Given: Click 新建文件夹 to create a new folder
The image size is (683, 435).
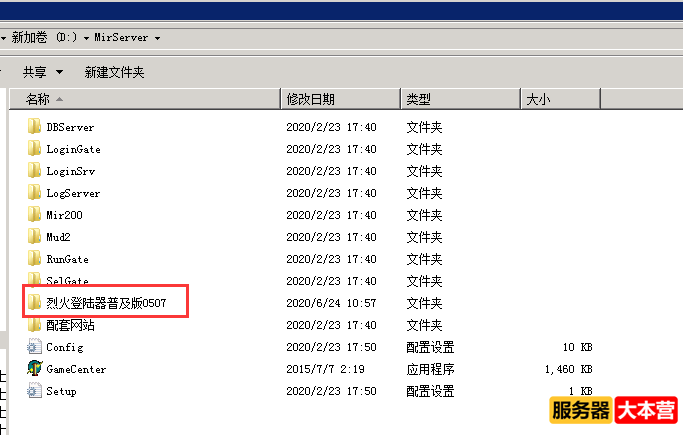Looking at the screenshot, I should [x=114, y=72].
